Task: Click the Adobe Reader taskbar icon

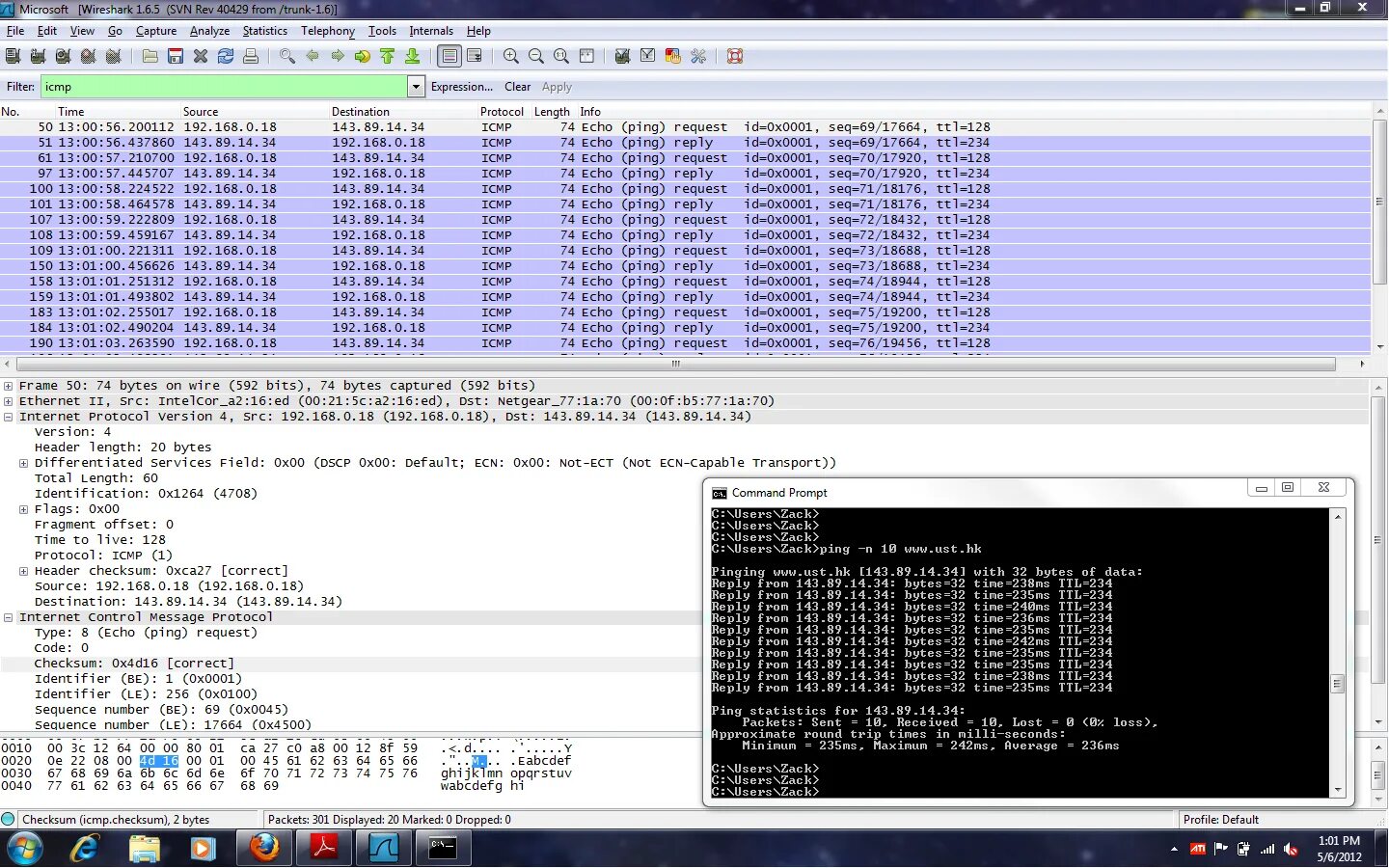Action: click(323, 848)
